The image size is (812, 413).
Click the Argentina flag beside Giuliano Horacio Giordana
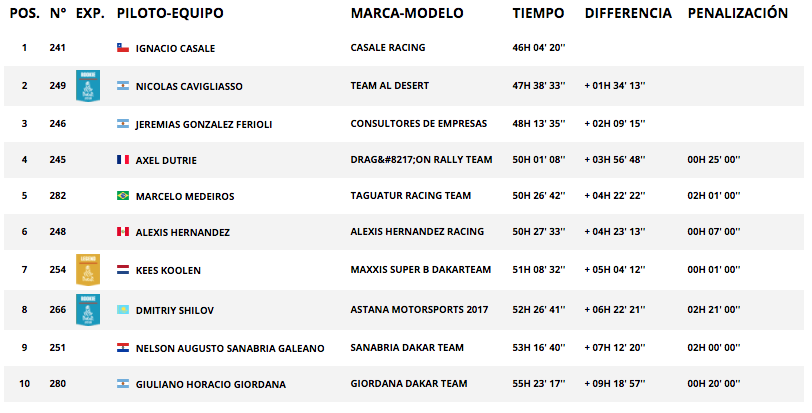(x=123, y=384)
